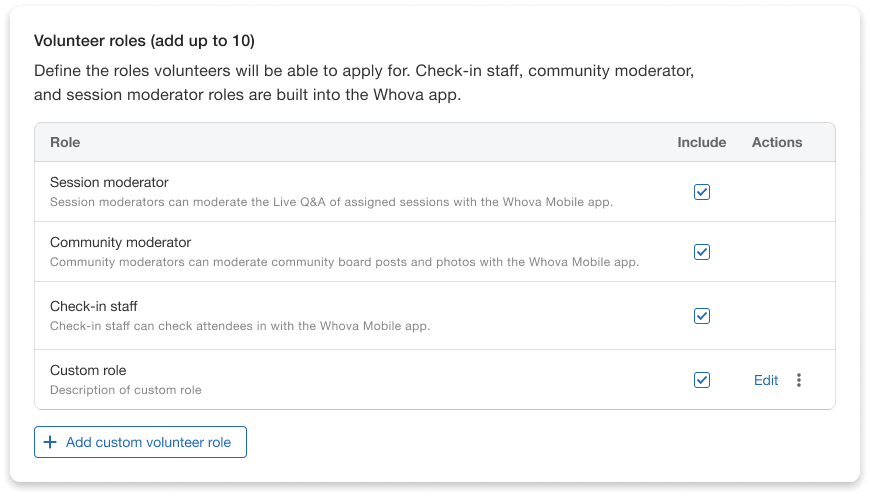This screenshot has width=870, height=496.
Task: Click the plus icon for adding a role
Action: point(50,442)
